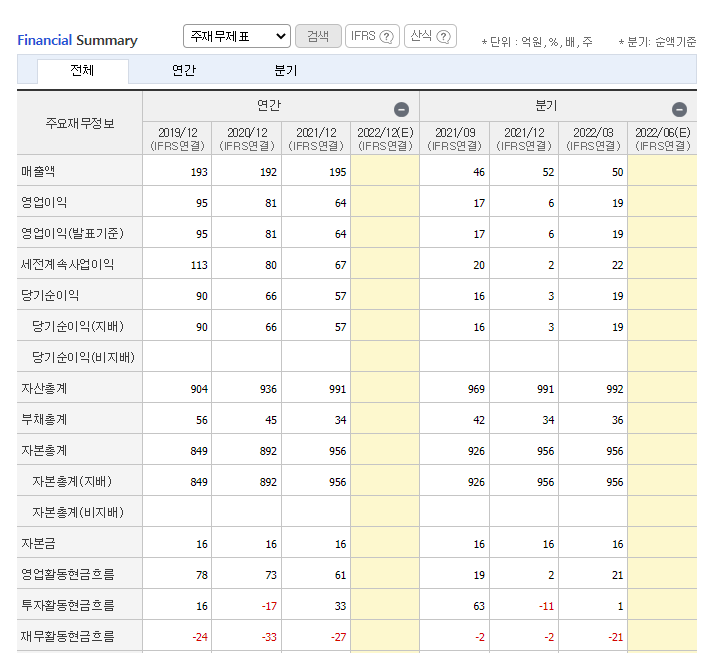The image size is (708, 653).
Task: Click the 재무활동현금흐름 row label
Action: click(x=68, y=637)
